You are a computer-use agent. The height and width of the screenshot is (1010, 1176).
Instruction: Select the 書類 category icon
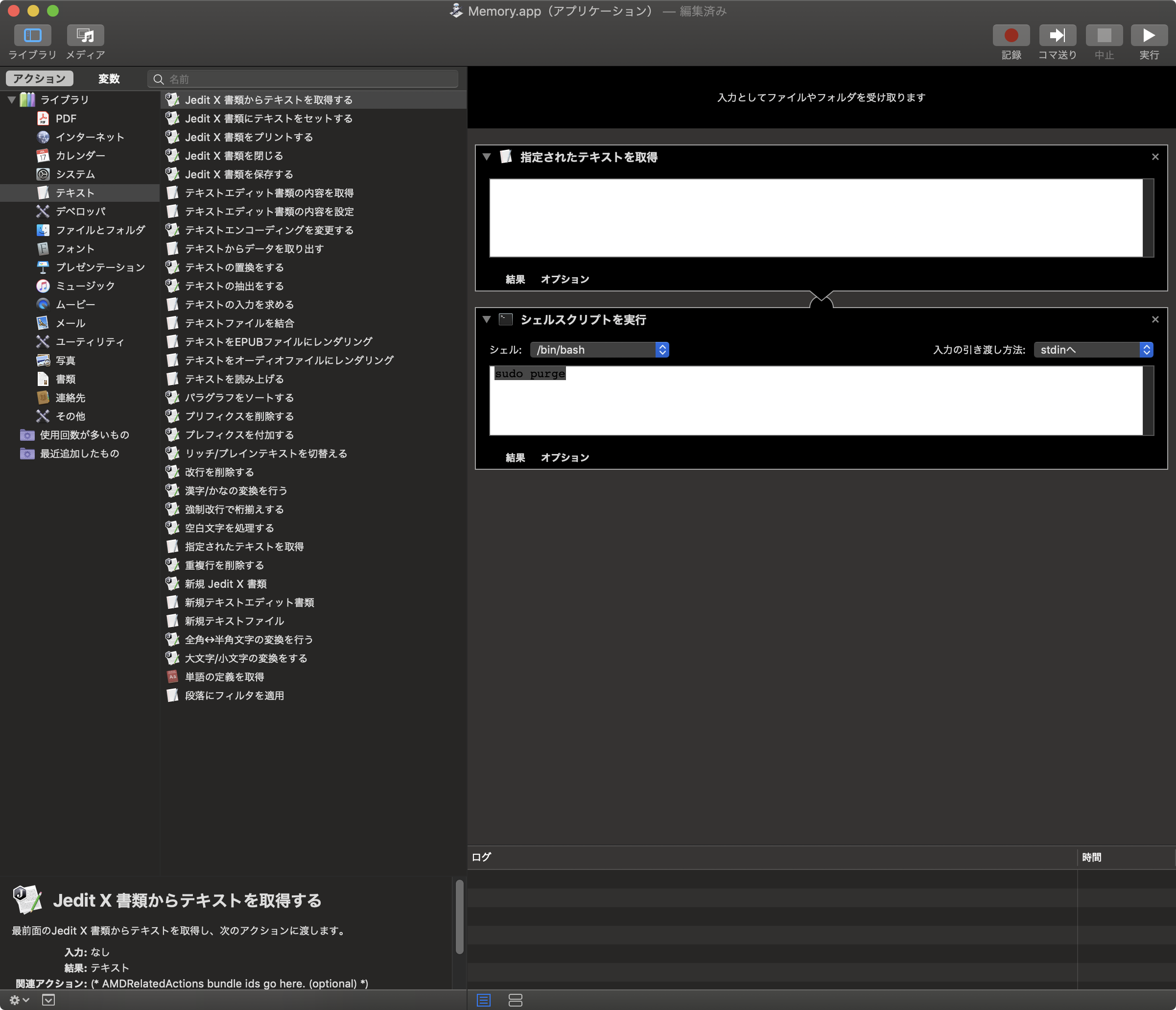(43, 379)
